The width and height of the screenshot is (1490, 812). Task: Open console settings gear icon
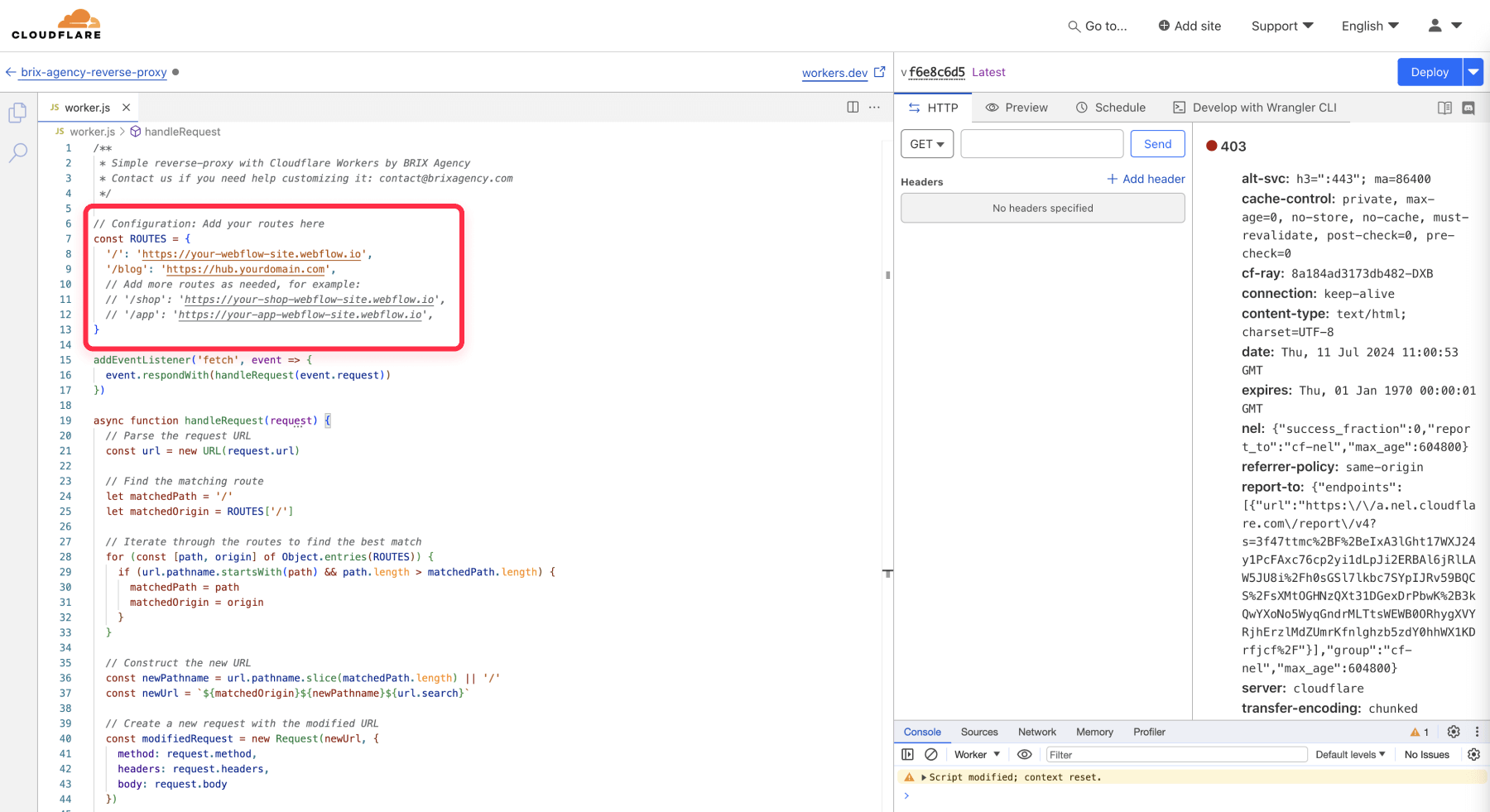1473,754
